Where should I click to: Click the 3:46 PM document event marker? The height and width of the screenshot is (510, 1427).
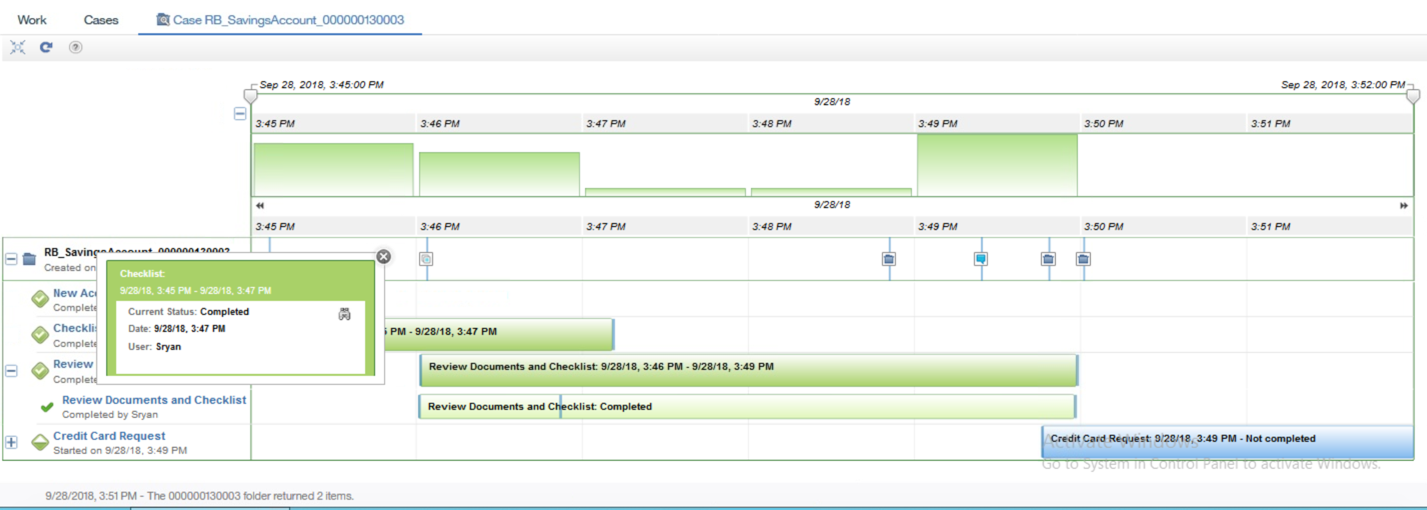pos(426,259)
